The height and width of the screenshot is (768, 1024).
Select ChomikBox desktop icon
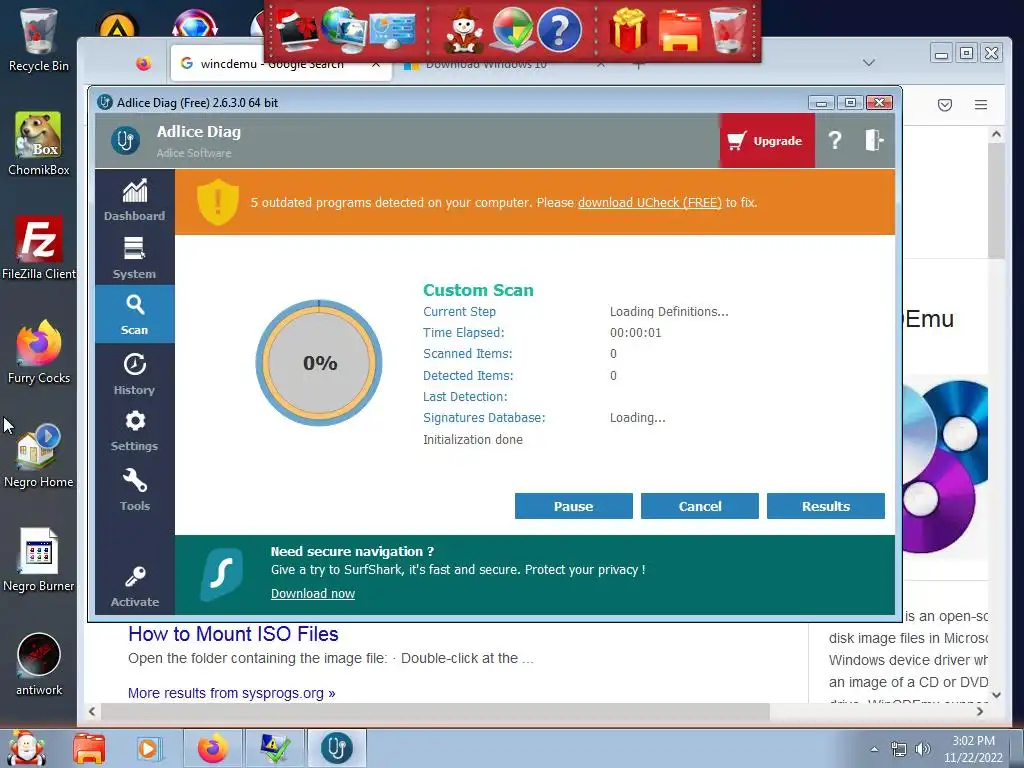point(39,143)
